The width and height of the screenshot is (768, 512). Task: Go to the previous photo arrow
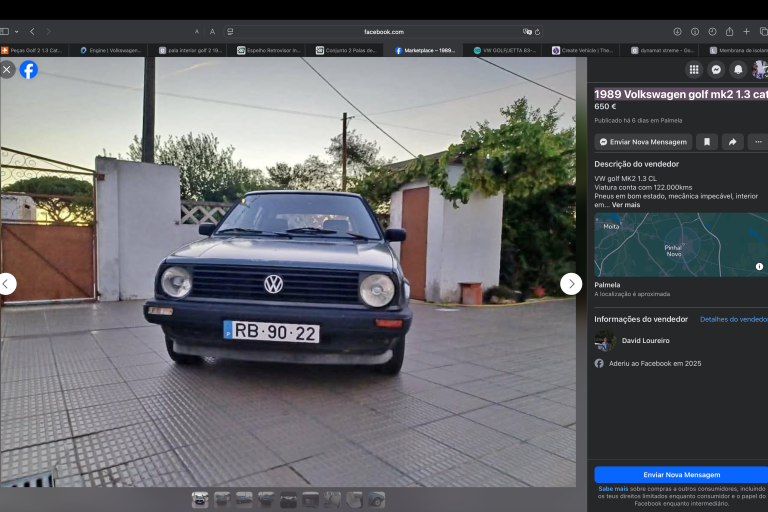(6, 284)
